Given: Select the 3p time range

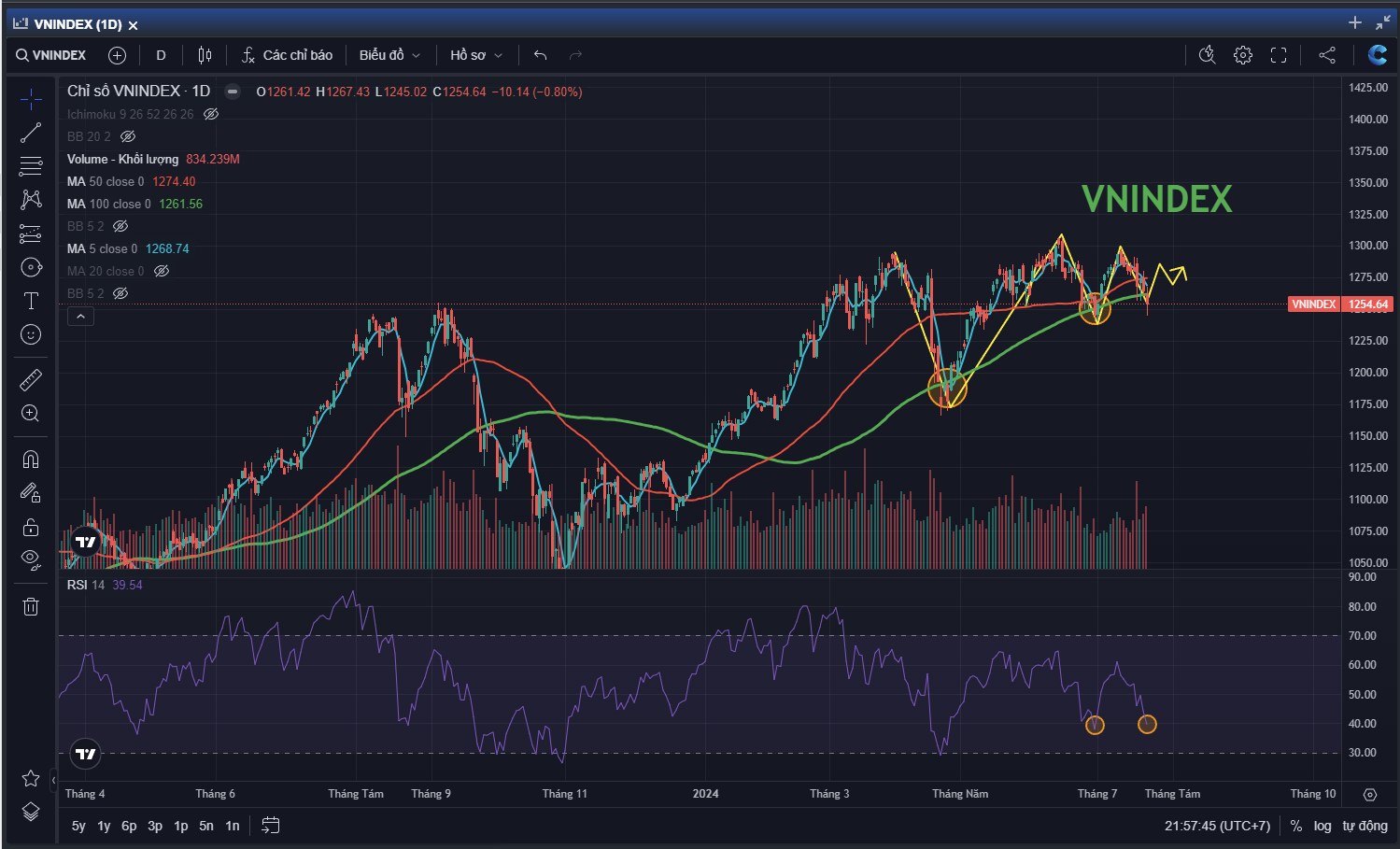Looking at the screenshot, I should tap(155, 826).
